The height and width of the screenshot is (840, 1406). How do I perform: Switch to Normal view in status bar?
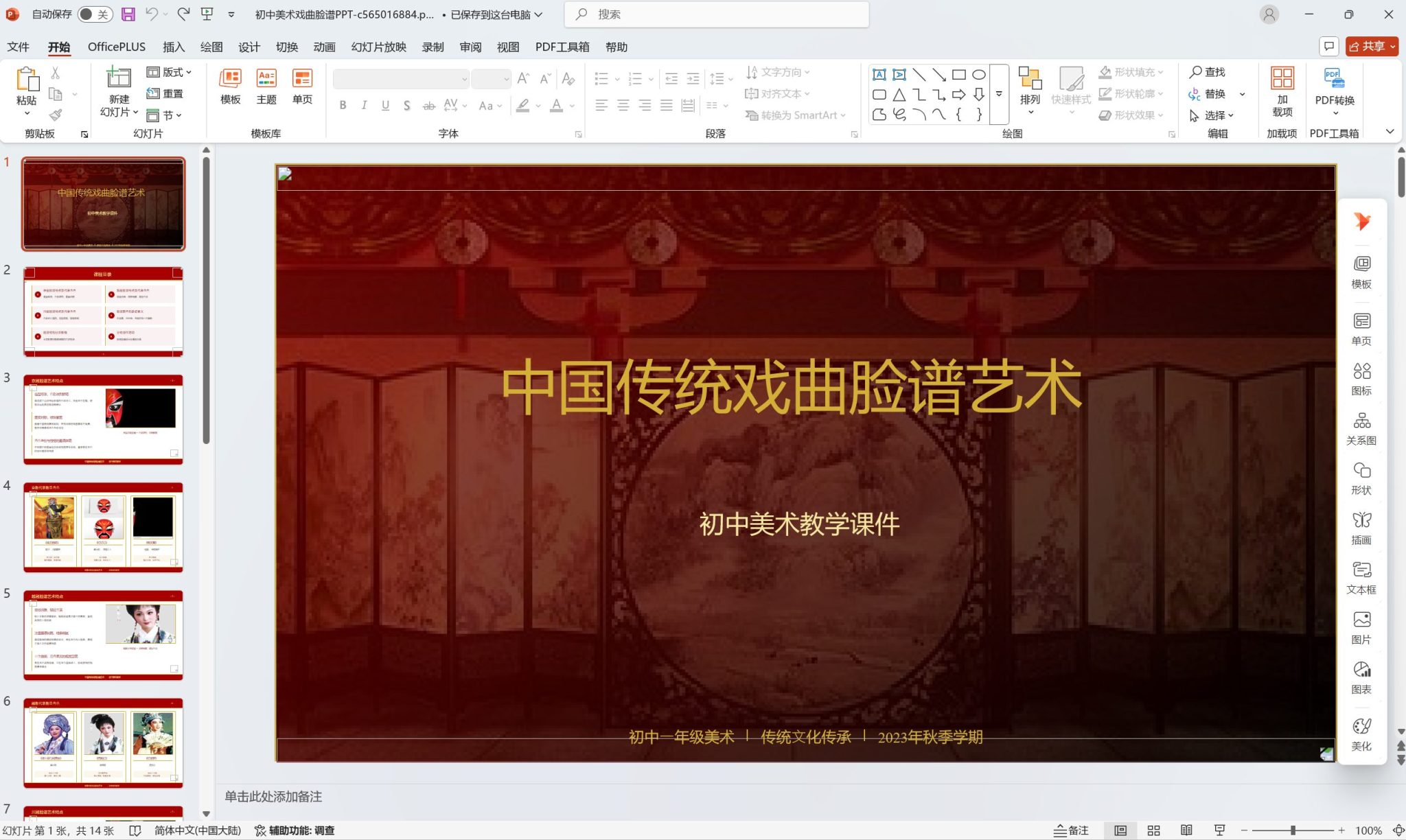point(1120,830)
